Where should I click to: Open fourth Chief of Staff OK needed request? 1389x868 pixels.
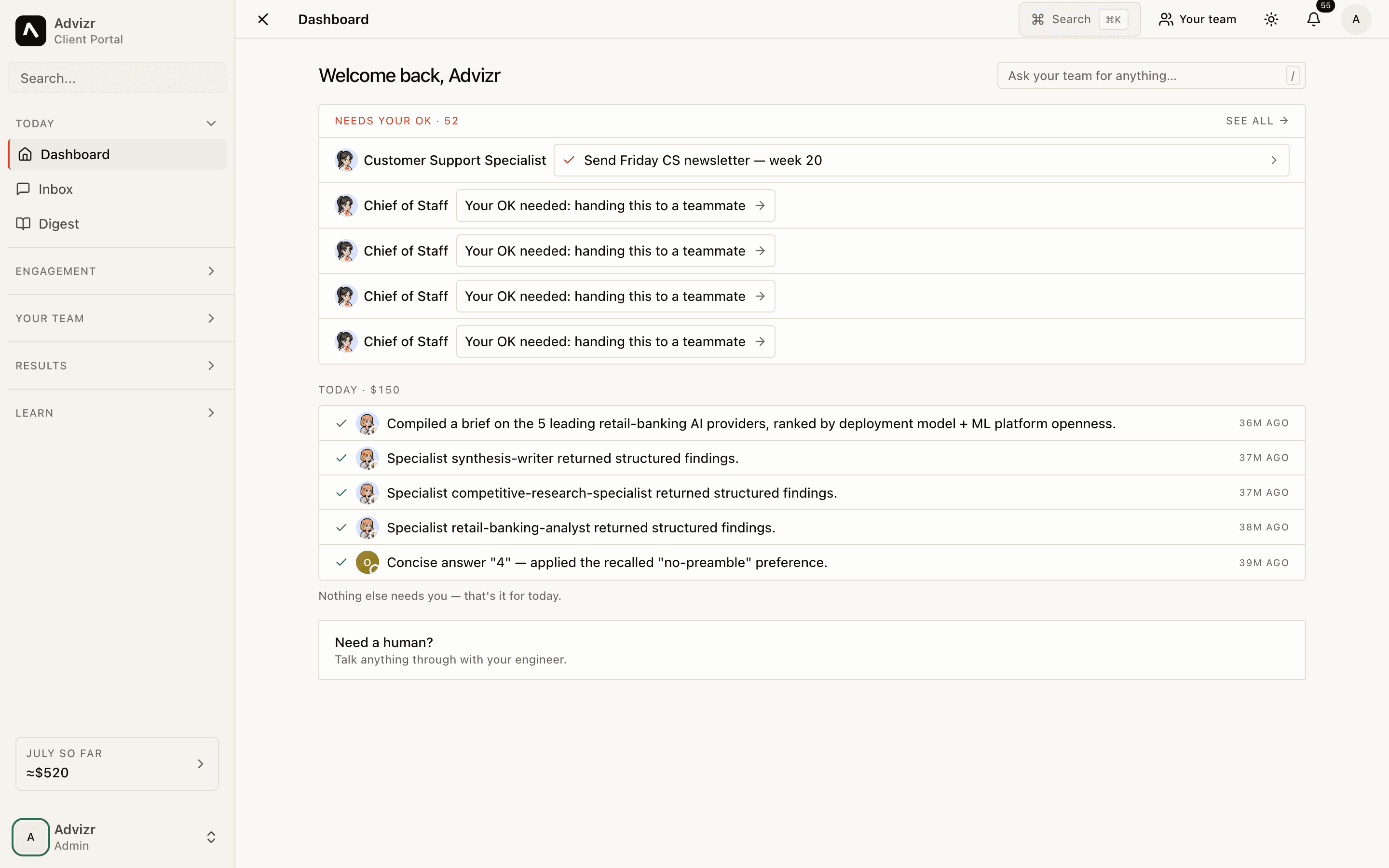pos(615,341)
